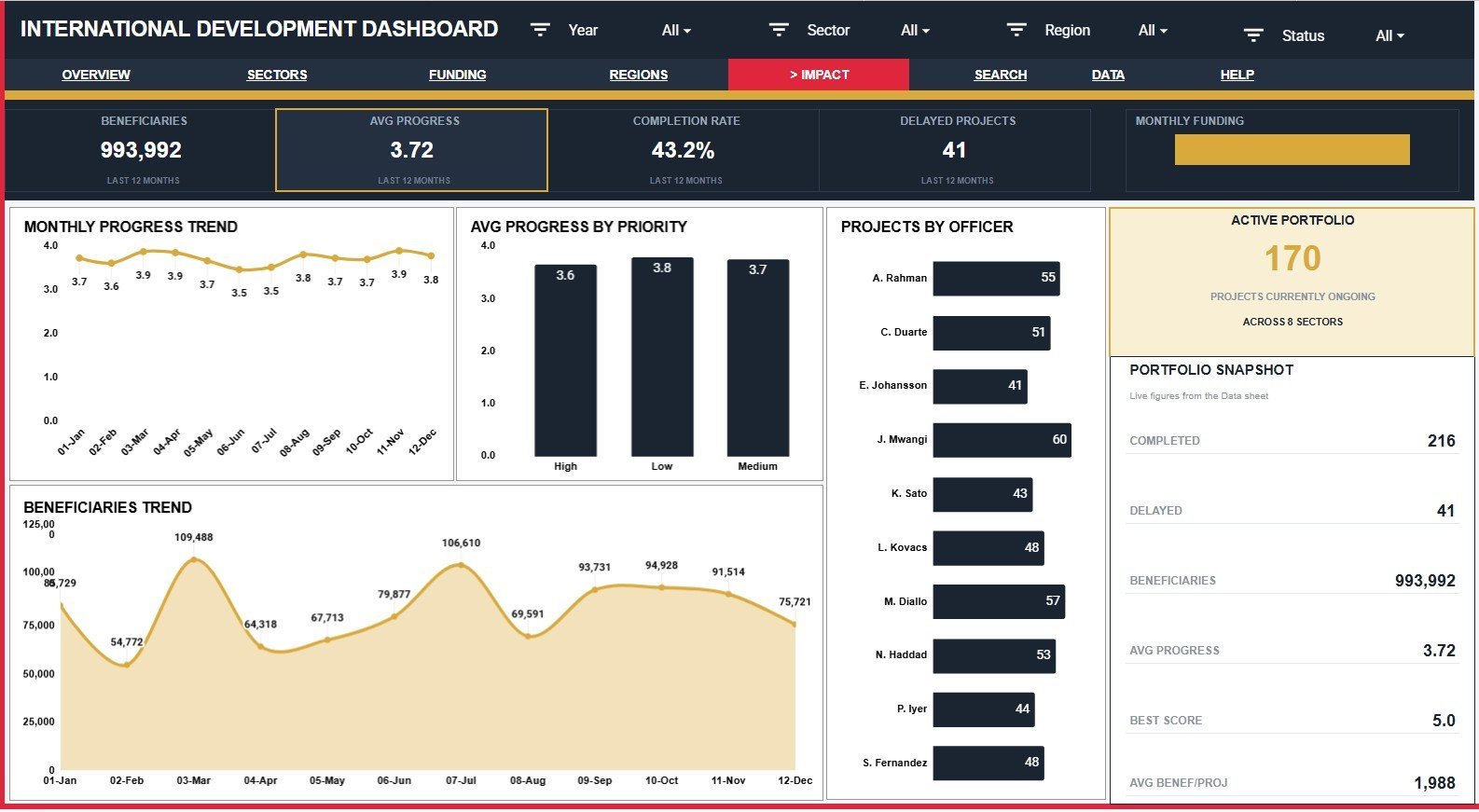Click the Delayed value 41 in snapshot
The width and height of the screenshot is (1479, 812).
1445,511
